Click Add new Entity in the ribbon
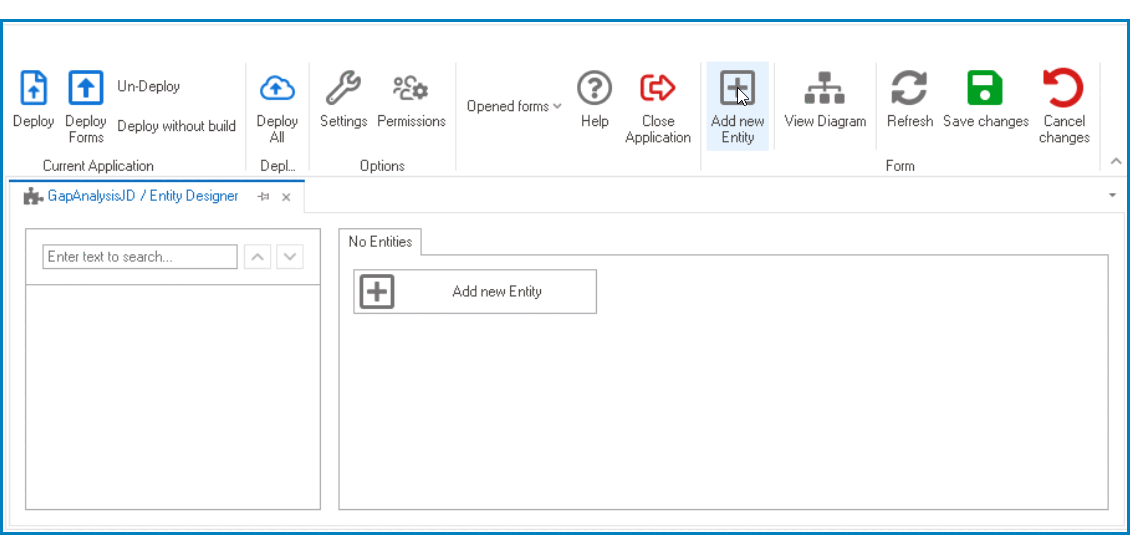The image size is (1130, 535). [x=737, y=105]
